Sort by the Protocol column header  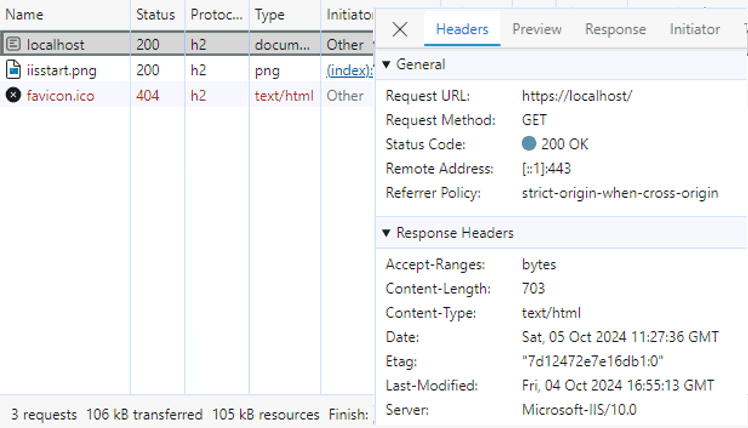[x=217, y=15]
